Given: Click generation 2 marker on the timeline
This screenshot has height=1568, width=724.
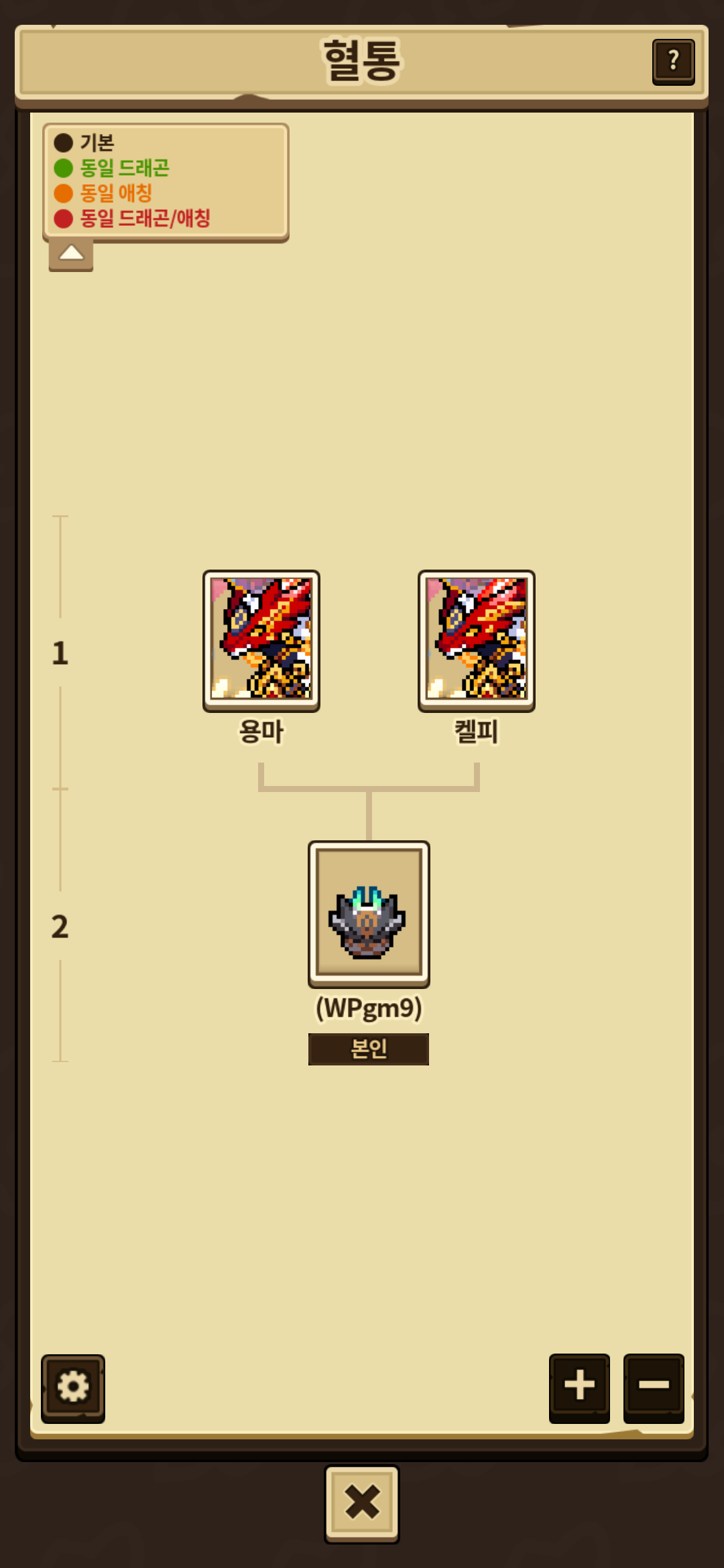Looking at the screenshot, I should 60,927.
